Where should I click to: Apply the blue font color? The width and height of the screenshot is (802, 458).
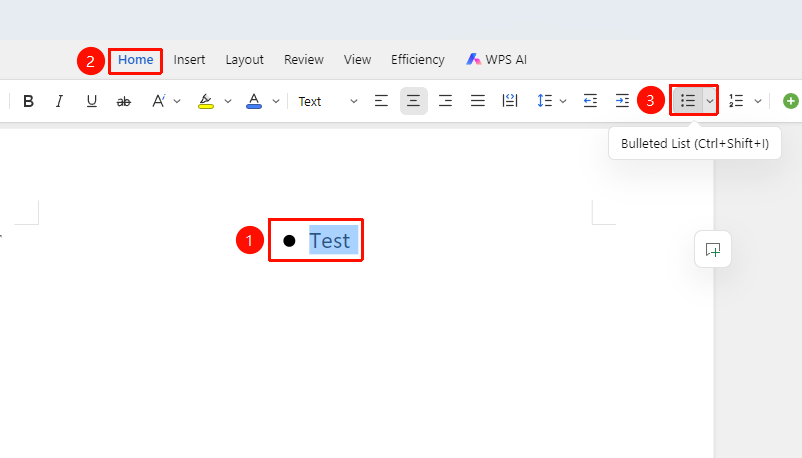[254, 101]
